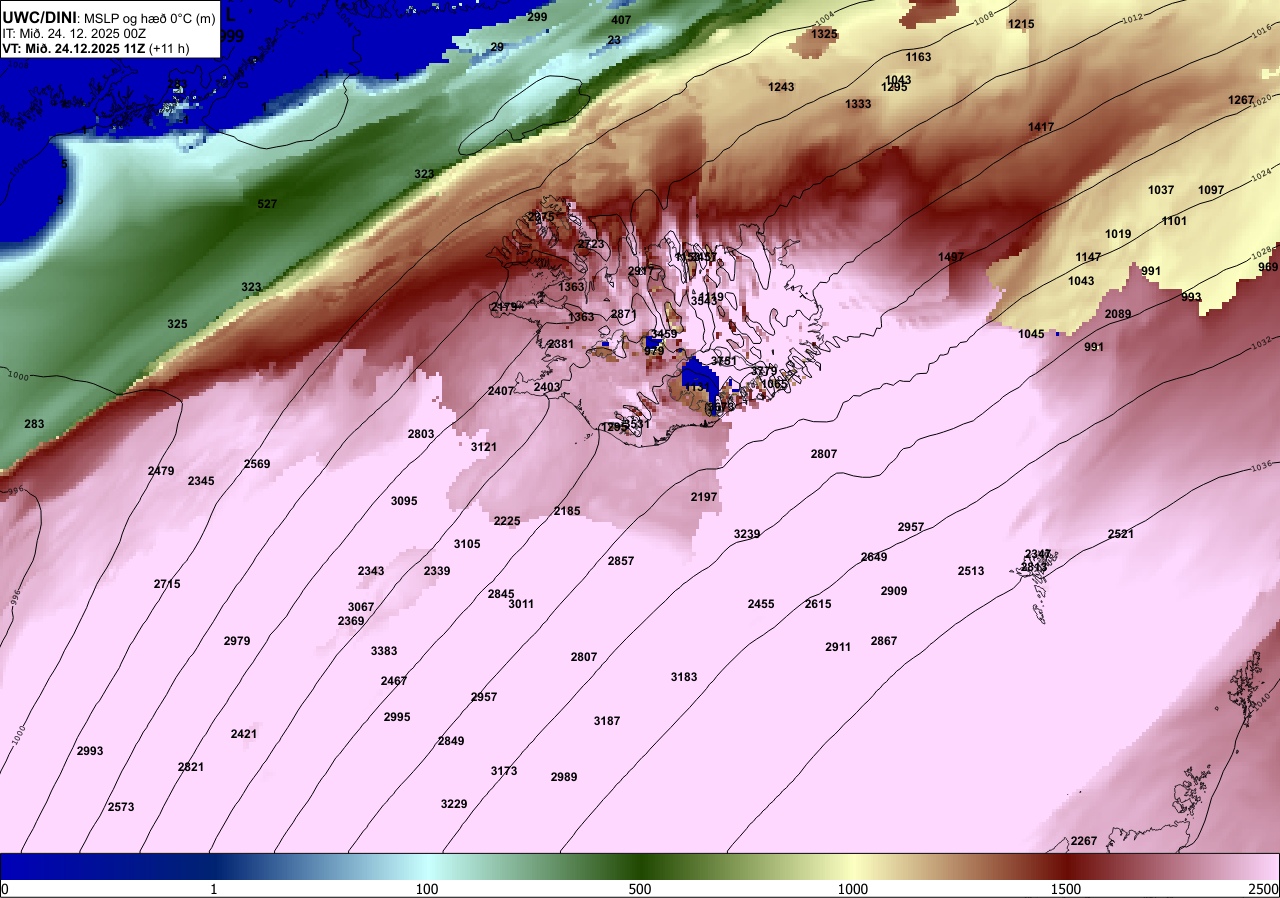The height and width of the screenshot is (898, 1280).
Task: Click the value 2993 on the map
Action: pos(90,751)
